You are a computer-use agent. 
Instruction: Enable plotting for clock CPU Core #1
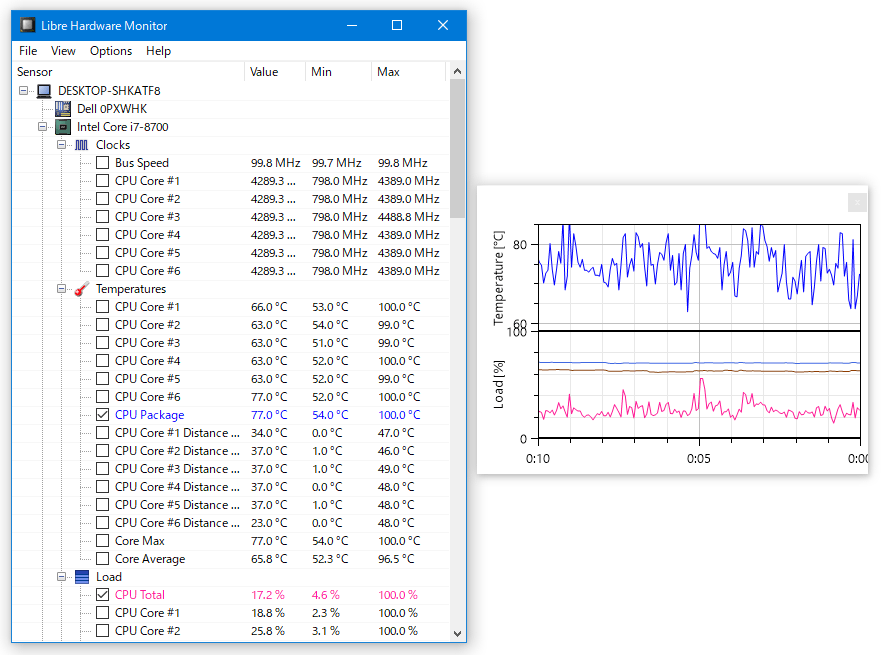[102, 181]
